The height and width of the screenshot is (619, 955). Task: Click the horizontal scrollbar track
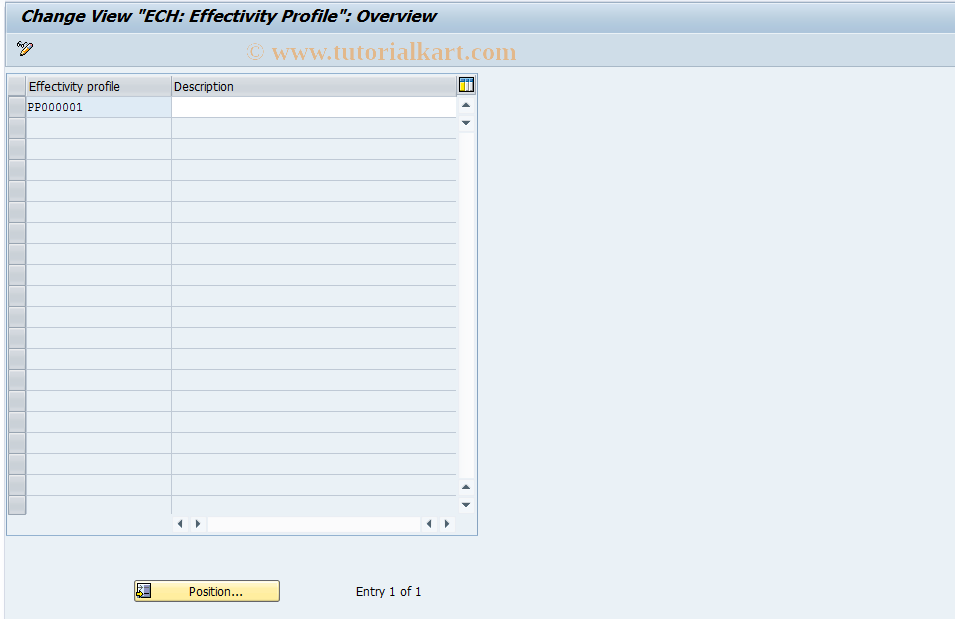[x=314, y=524]
